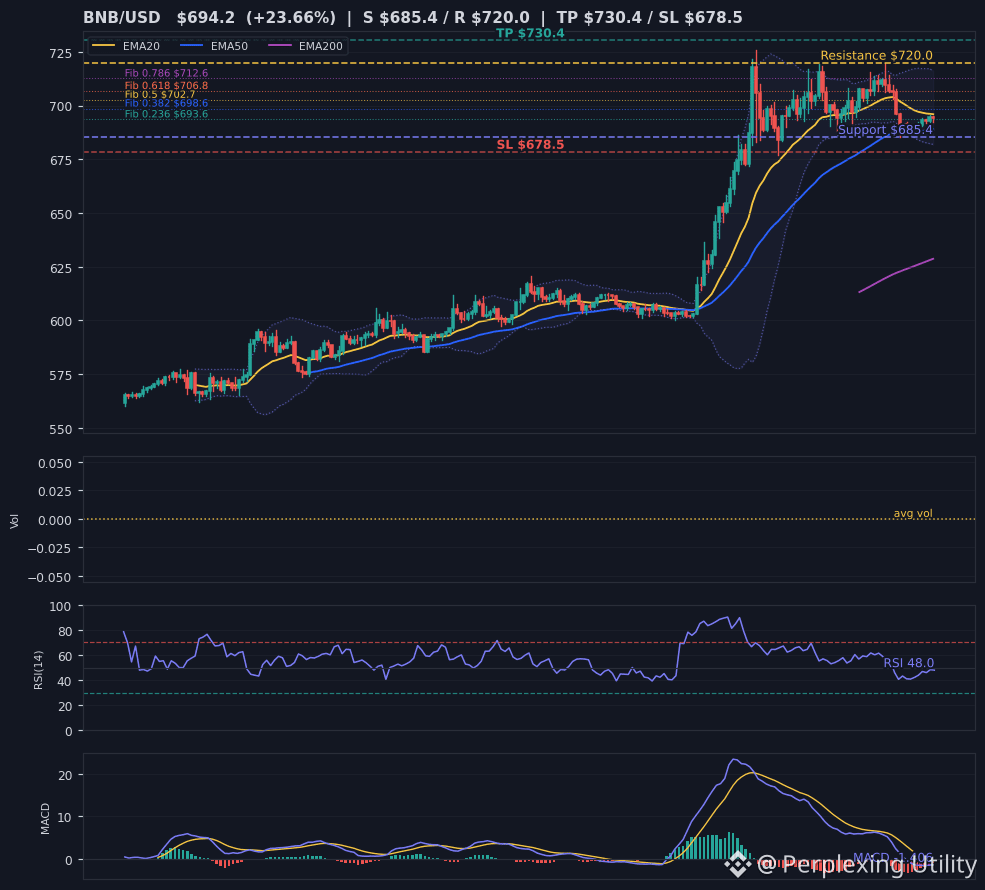Click the purple EMA200 legend line swatch

pyautogui.click(x=280, y=46)
